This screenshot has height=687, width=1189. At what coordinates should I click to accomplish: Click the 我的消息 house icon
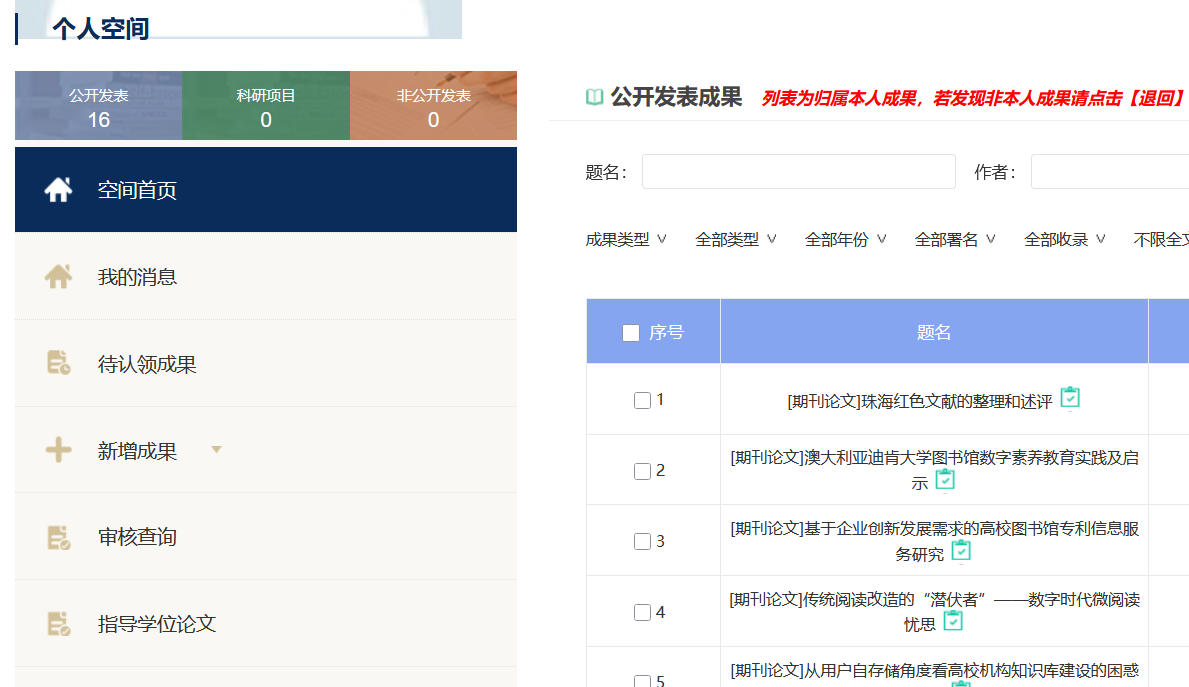pos(58,277)
